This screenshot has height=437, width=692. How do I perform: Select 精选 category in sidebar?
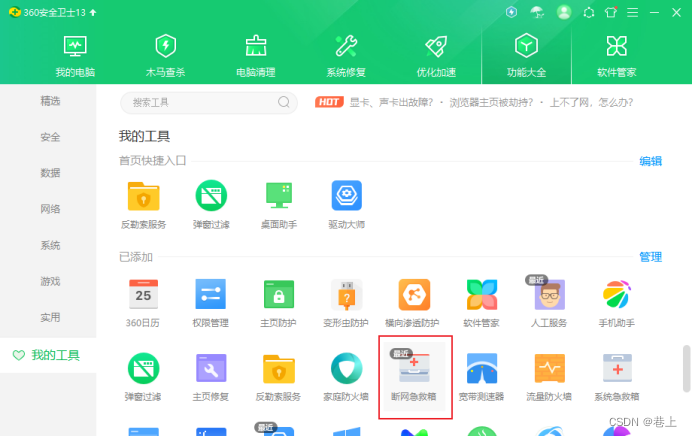(x=50, y=101)
